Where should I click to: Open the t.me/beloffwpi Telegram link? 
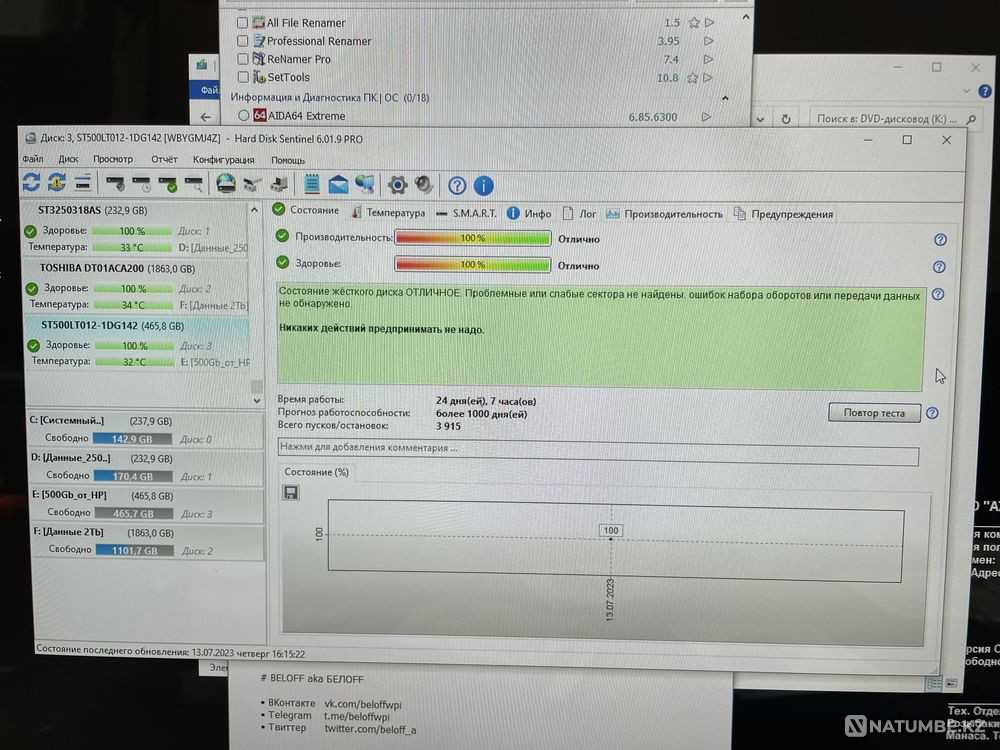[x=357, y=716]
